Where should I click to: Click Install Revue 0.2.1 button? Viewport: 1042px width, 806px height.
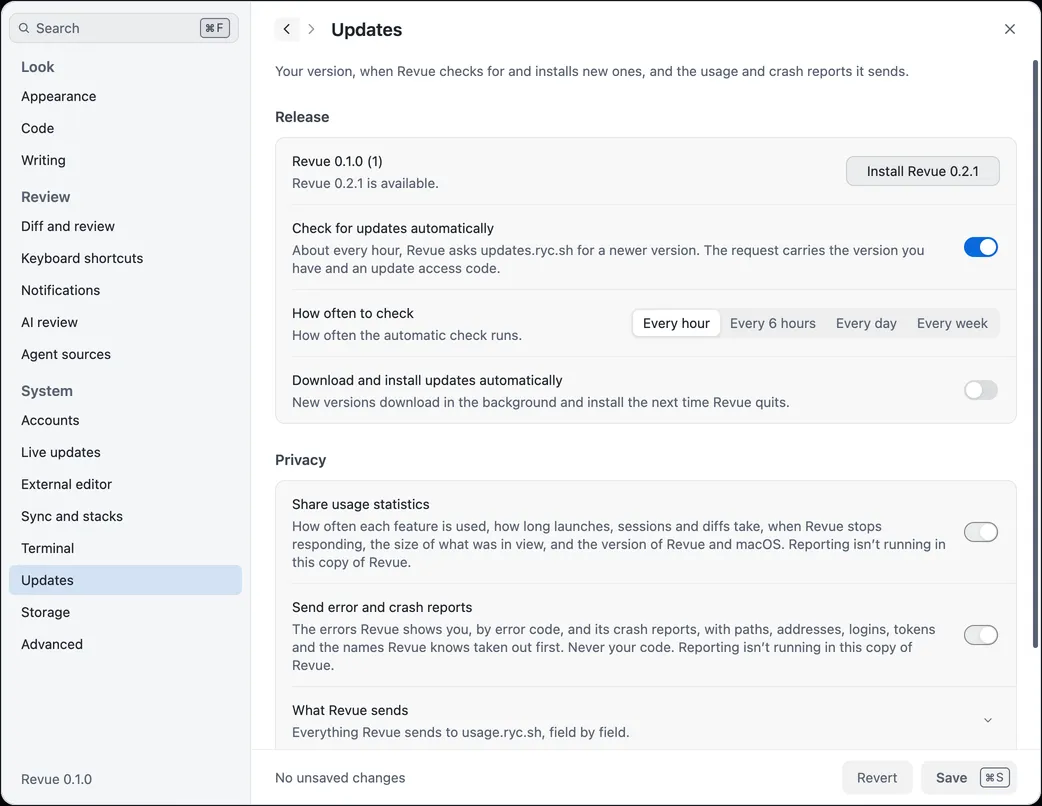pyautogui.click(x=922, y=171)
